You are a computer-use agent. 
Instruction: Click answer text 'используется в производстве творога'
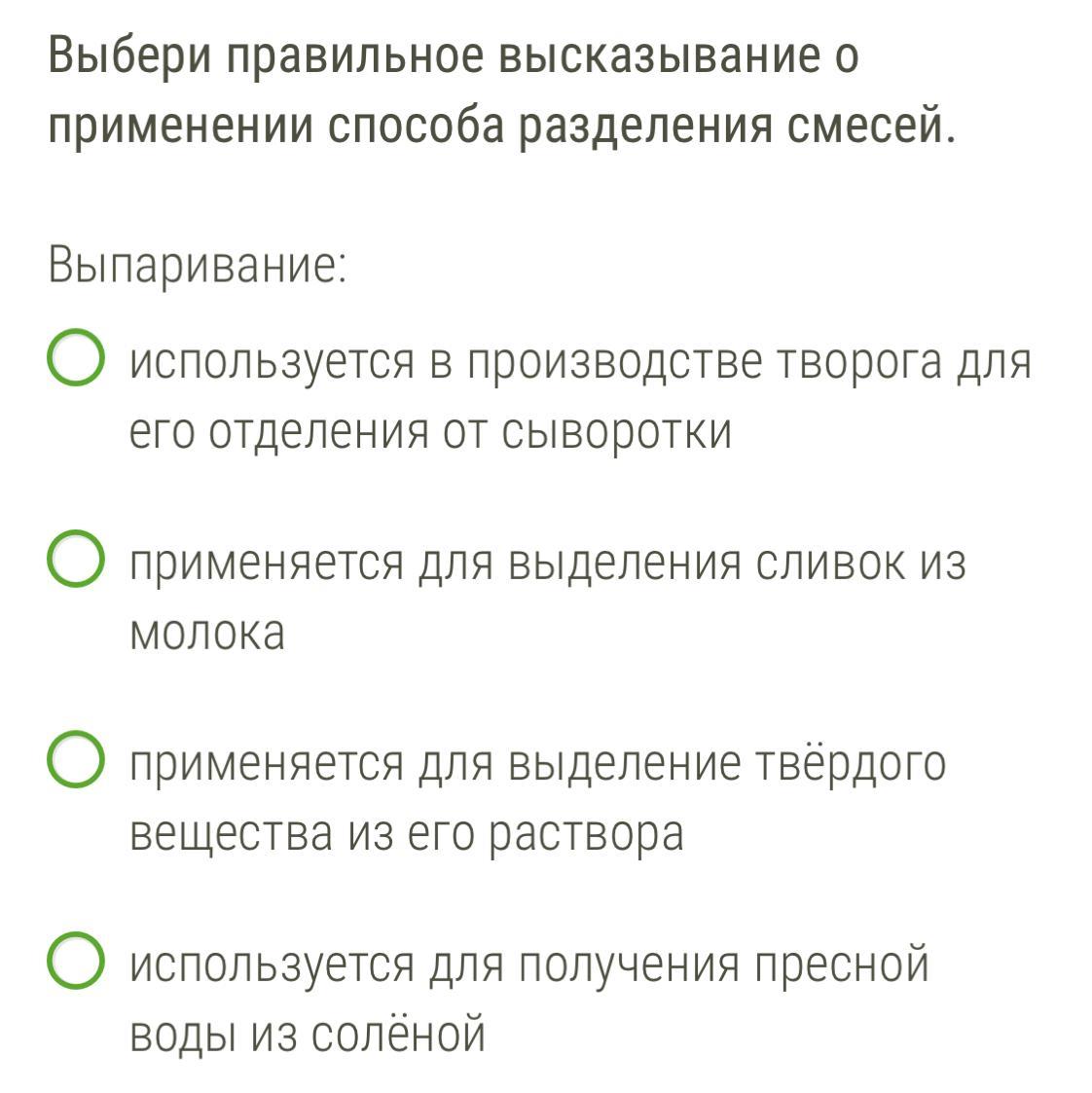click(x=536, y=364)
